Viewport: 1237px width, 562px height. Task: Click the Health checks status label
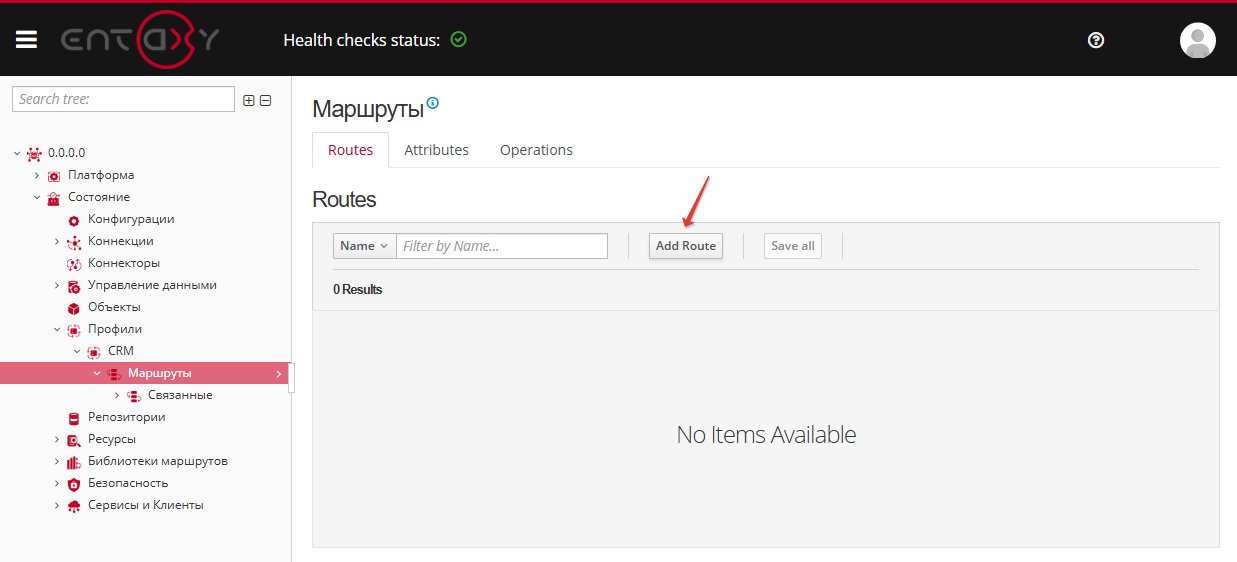[361, 40]
